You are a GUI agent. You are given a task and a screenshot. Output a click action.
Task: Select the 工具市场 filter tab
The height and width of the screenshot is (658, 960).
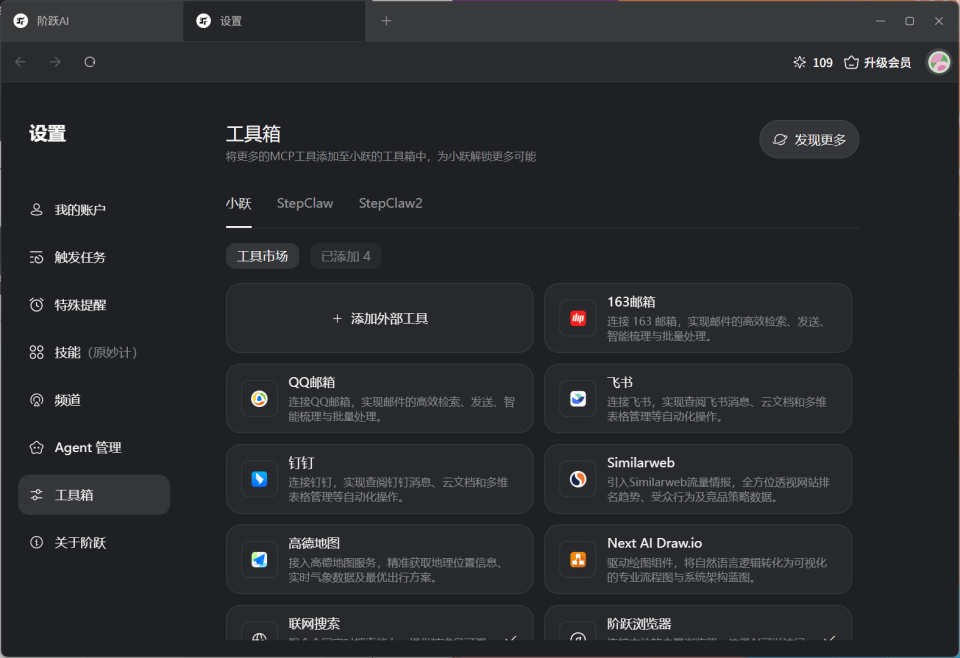point(263,256)
